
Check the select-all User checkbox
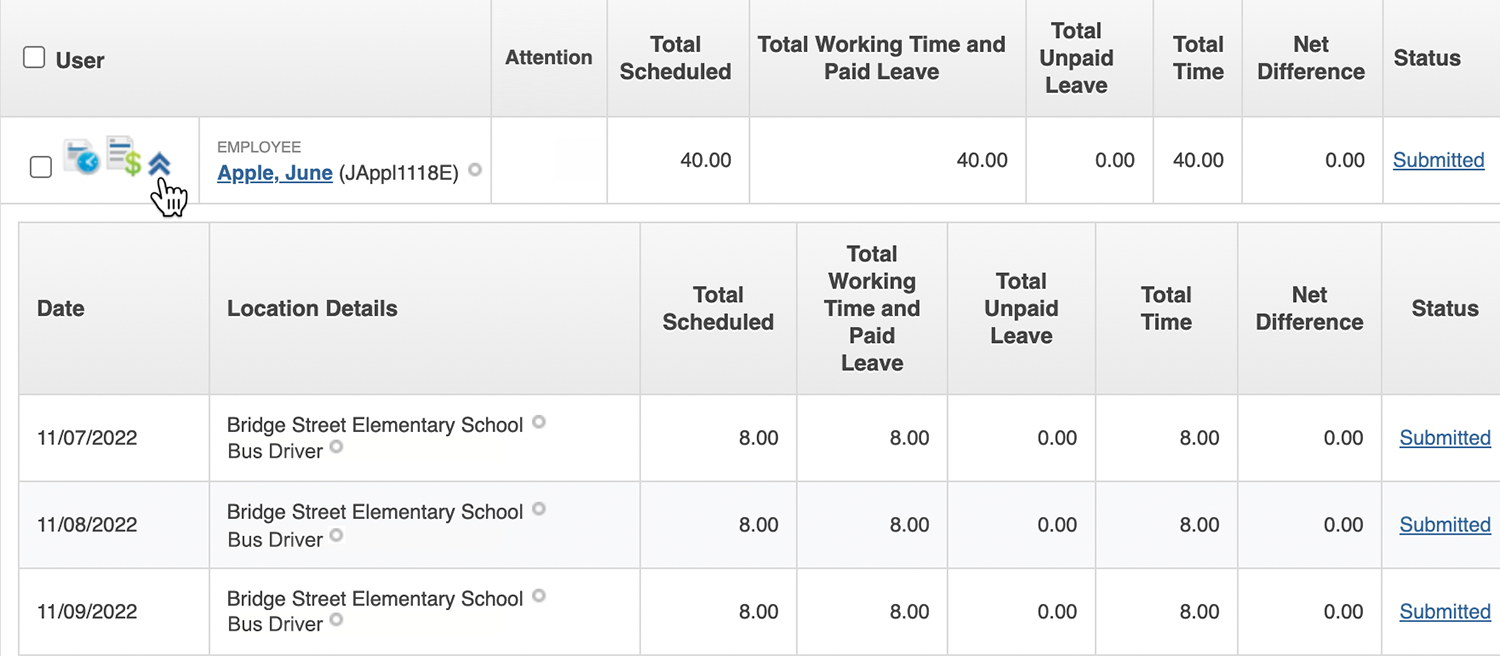(34, 58)
